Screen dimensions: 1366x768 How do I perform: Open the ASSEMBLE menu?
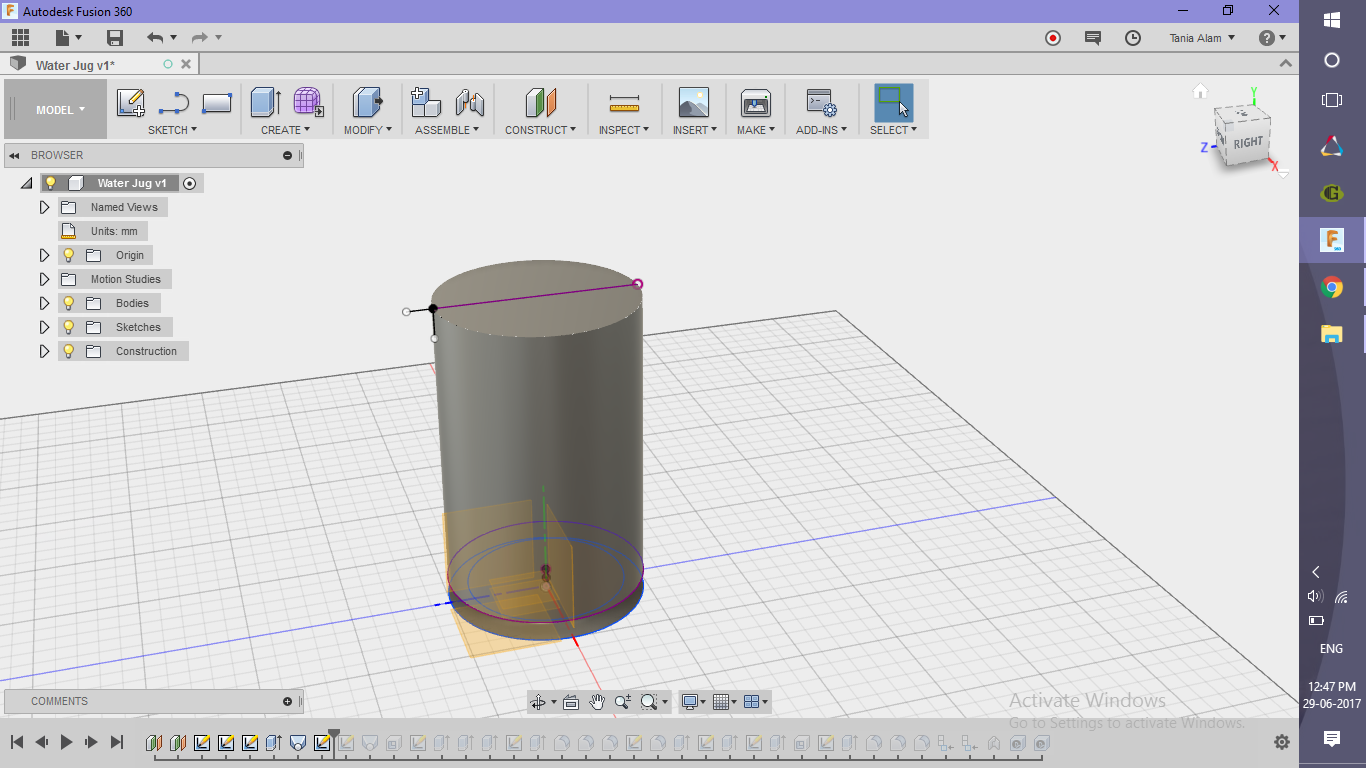pyautogui.click(x=447, y=130)
